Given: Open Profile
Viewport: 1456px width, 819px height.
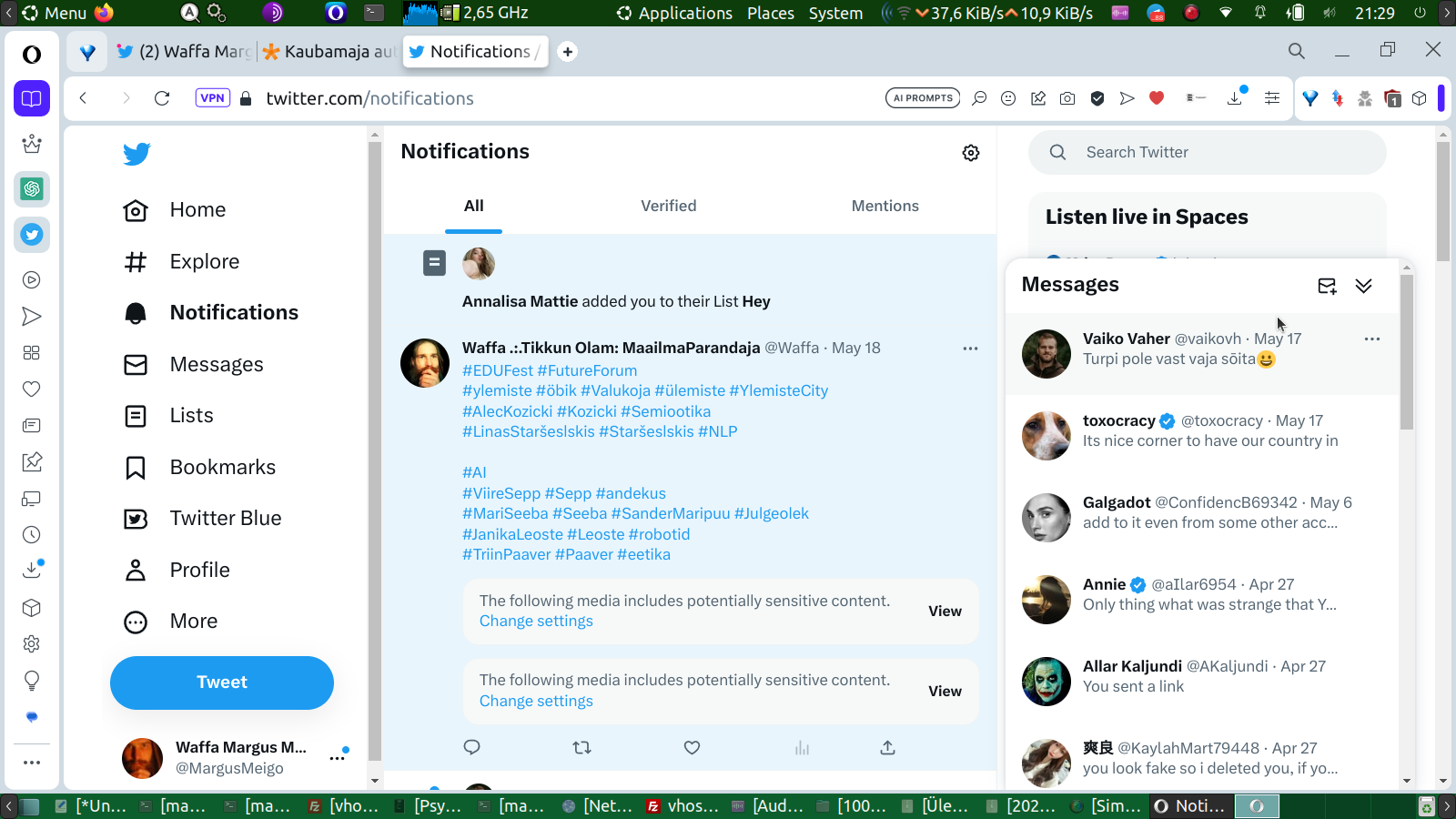Looking at the screenshot, I should tap(177, 571).
